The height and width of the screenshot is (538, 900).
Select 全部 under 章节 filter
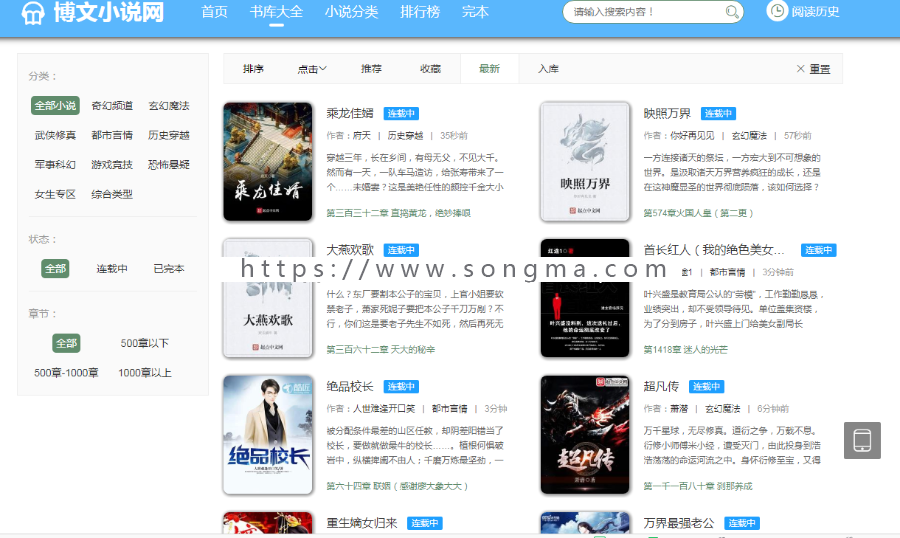point(66,343)
